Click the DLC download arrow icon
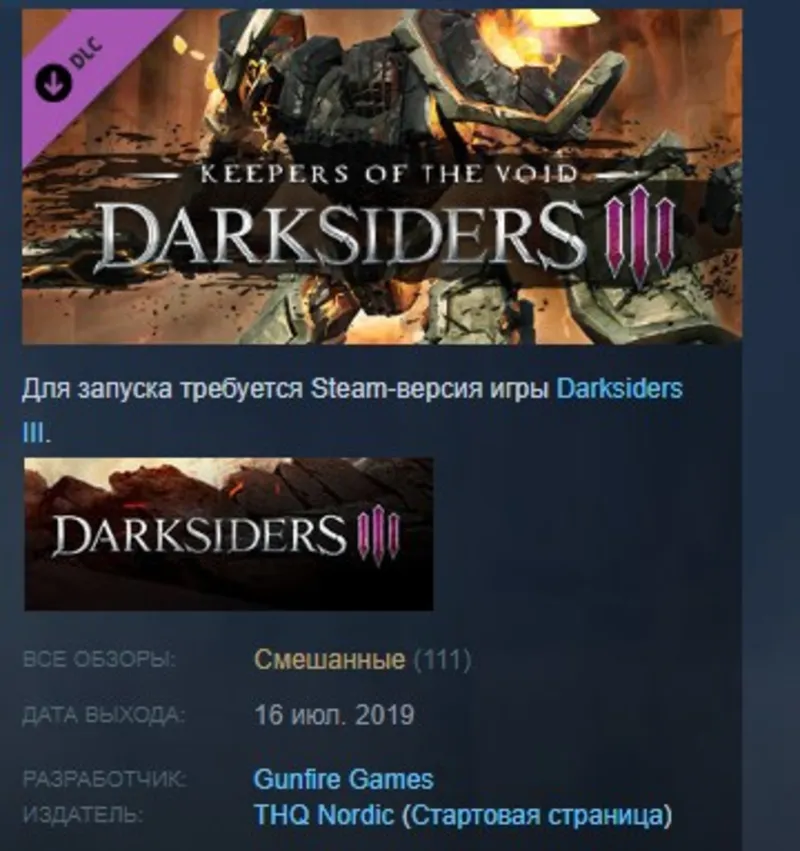 click(53, 82)
